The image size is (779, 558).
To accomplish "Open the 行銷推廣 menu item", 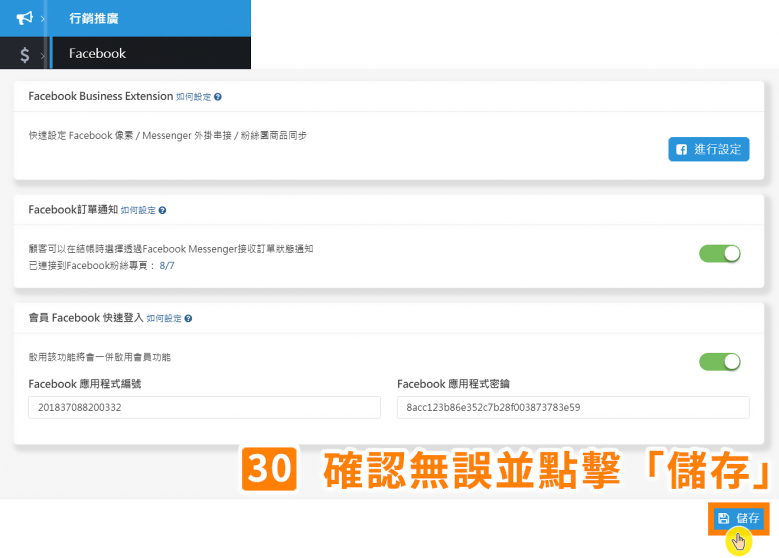I will click(x=93, y=18).
